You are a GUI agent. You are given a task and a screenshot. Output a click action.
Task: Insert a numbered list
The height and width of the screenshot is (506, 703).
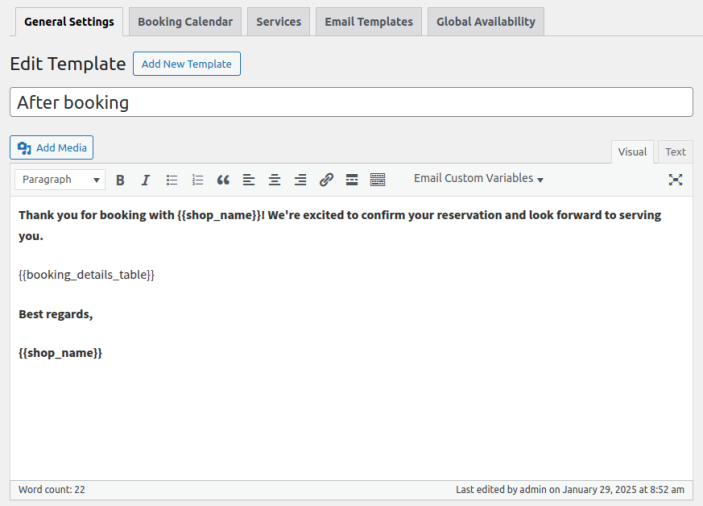198,180
